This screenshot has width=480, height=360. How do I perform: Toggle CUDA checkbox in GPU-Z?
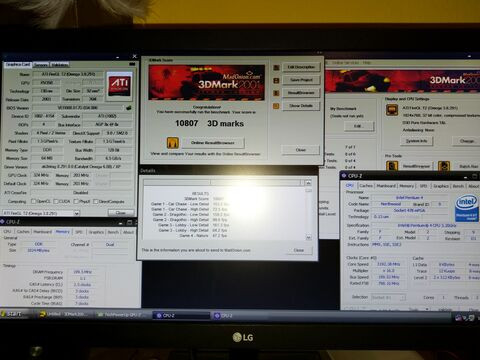56,201
